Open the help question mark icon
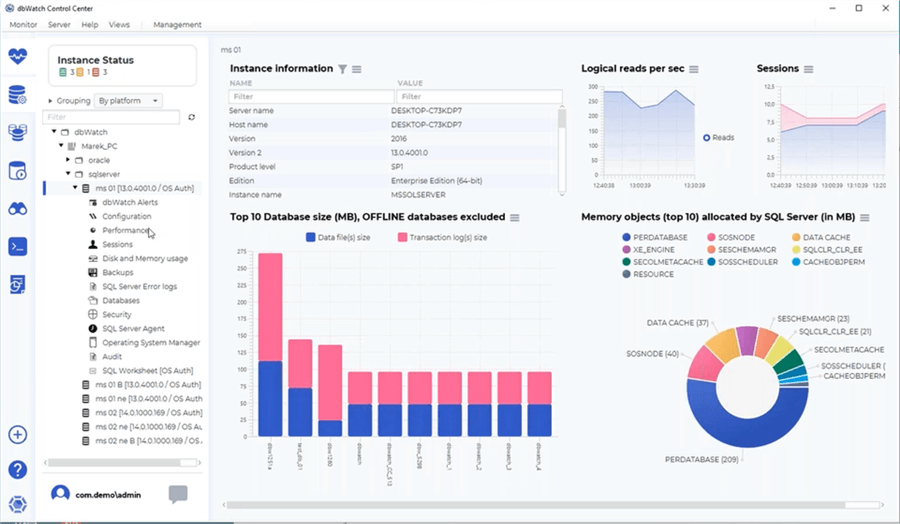900x524 pixels. (x=18, y=470)
